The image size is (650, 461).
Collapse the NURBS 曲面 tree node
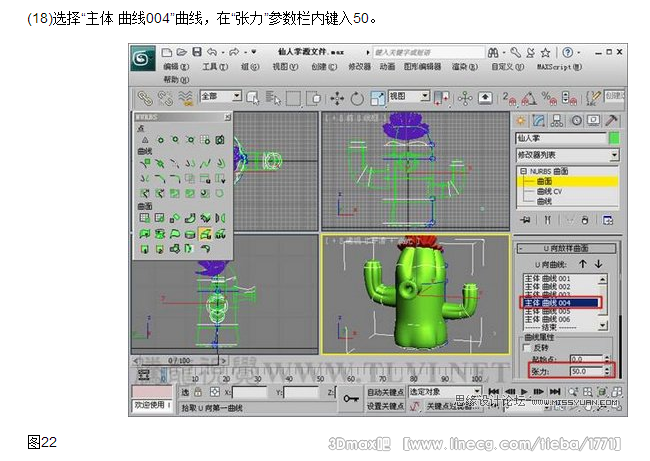(x=523, y=171)
